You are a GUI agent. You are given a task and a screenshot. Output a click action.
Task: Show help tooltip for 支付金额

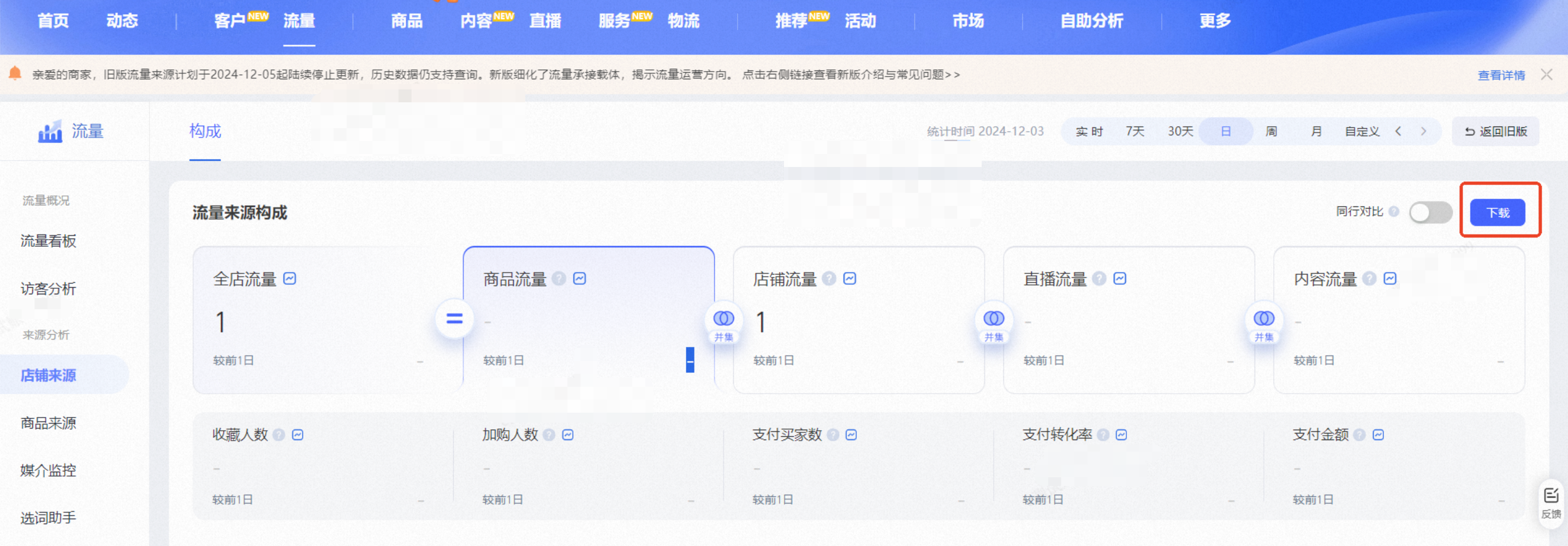pos(1360,435)
